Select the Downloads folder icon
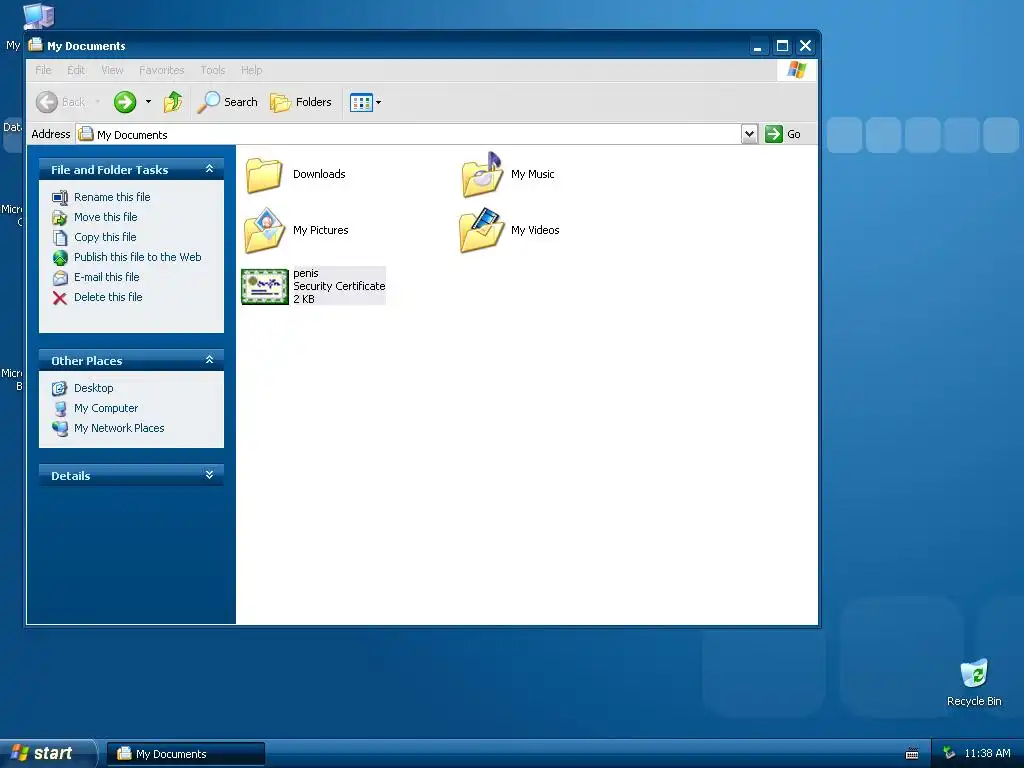The height and width of the screenshot is (768, 1024). tap(264, 175)
